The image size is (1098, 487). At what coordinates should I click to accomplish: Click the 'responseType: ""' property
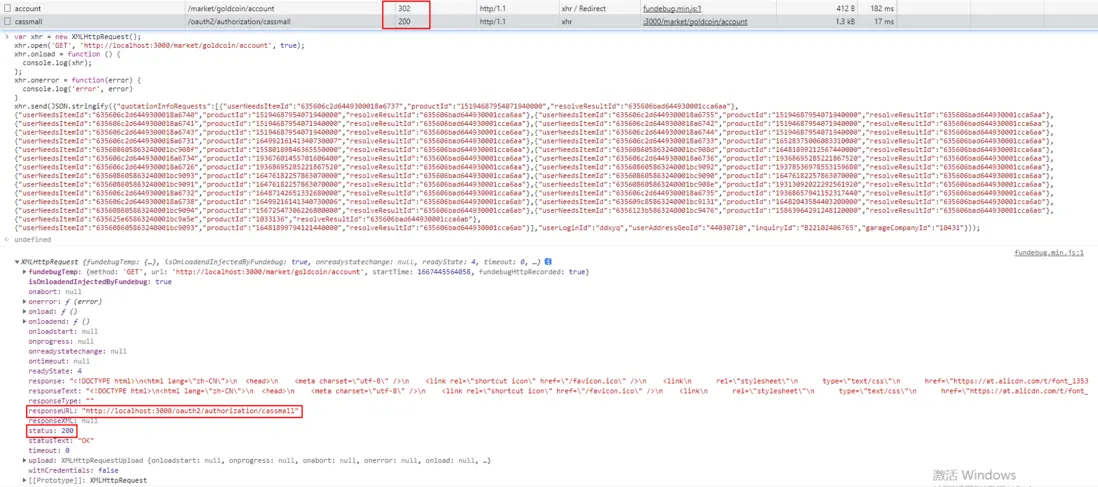click(x=60, y=400)
